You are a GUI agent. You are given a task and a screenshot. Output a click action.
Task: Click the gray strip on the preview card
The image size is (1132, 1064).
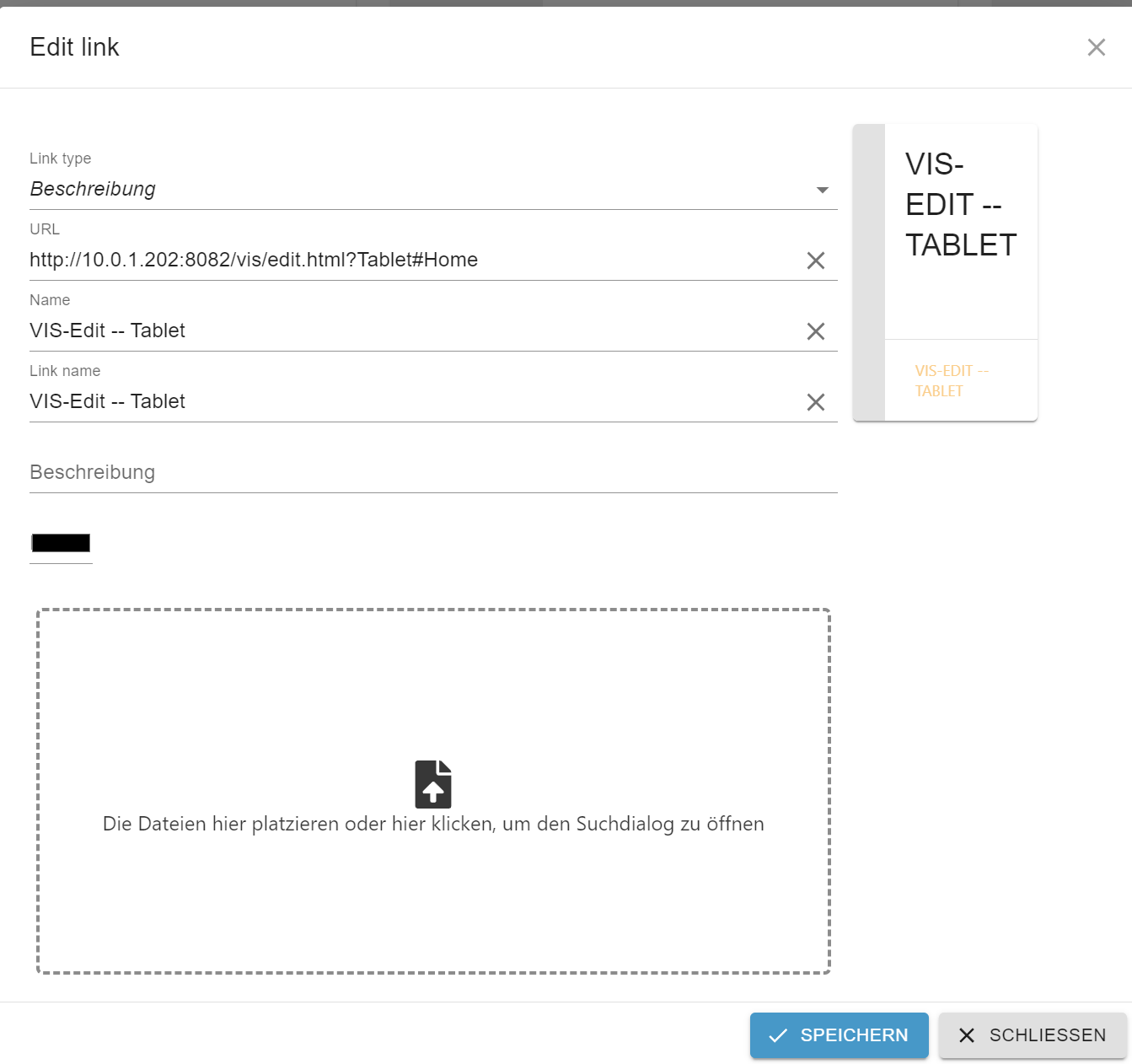pyautogui.click(x=869, y=272)
